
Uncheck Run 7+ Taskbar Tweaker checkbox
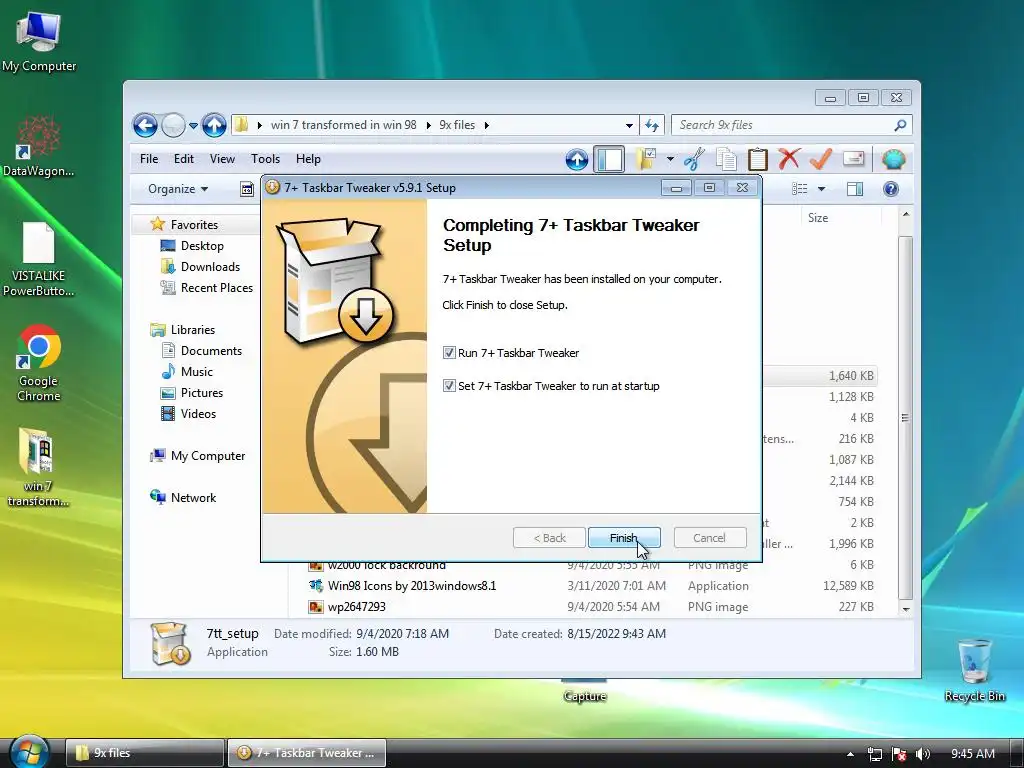[x=449, y=353]
